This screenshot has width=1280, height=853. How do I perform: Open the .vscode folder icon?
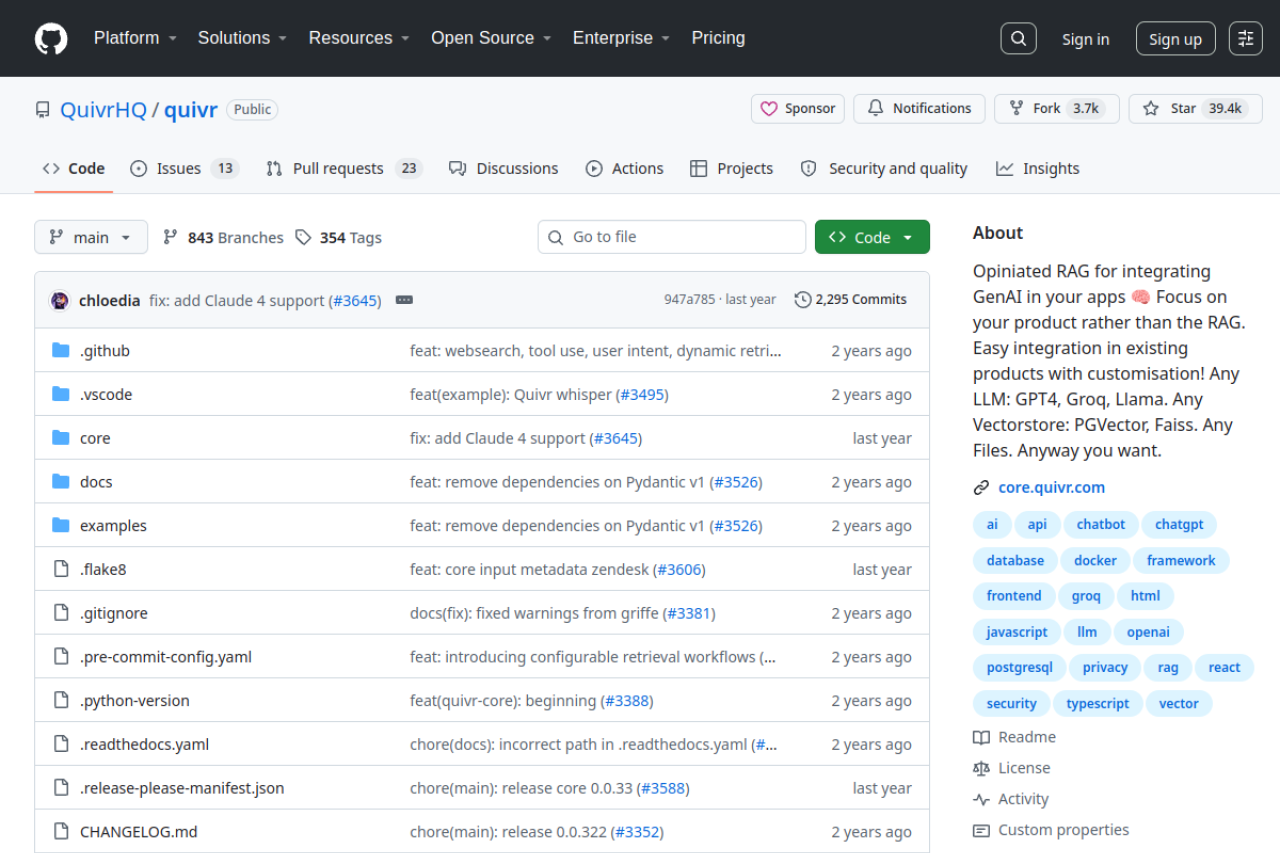[x=61, y=395]
